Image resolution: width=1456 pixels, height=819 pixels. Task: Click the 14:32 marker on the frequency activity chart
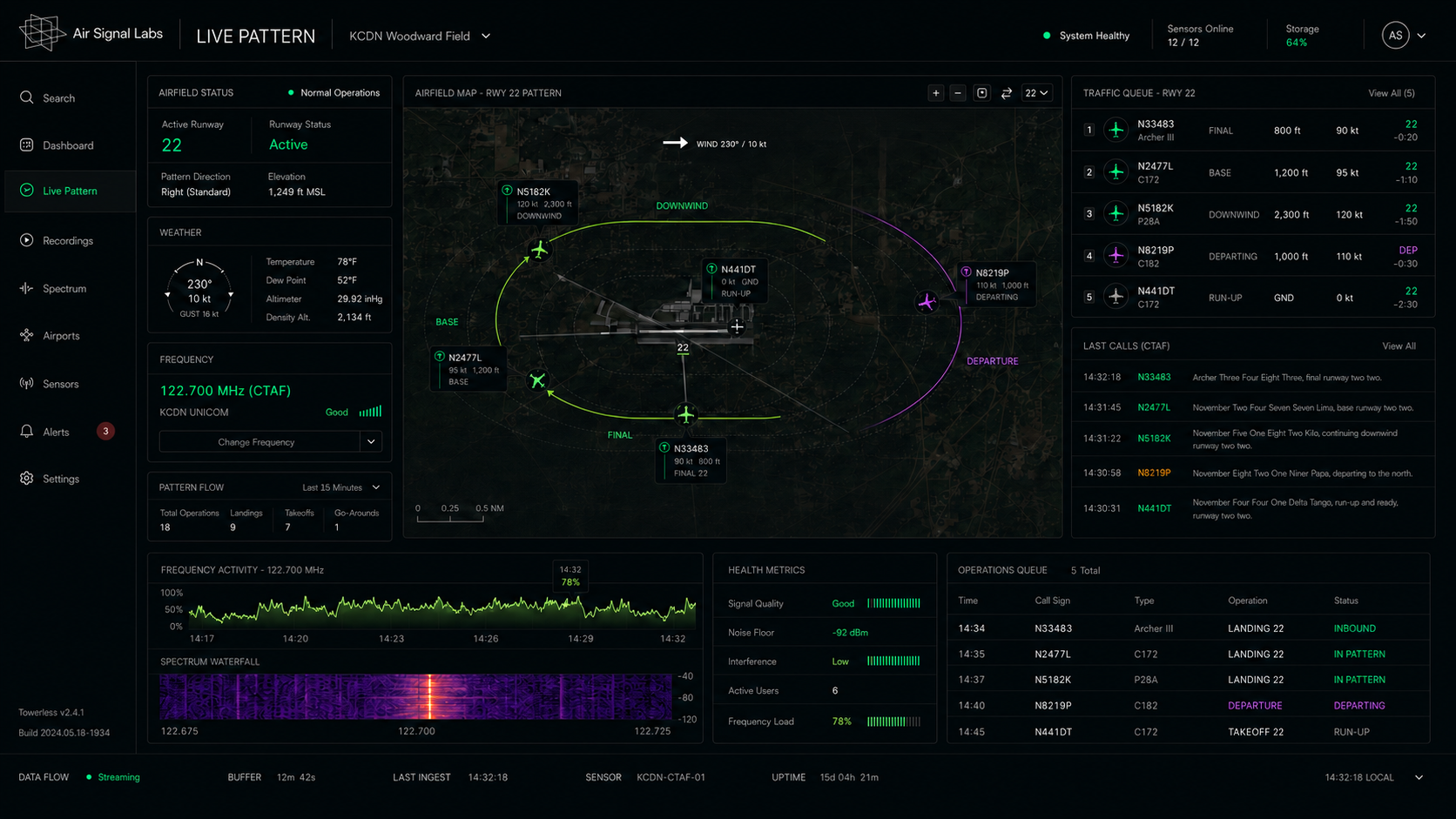[x=570, y=576]
